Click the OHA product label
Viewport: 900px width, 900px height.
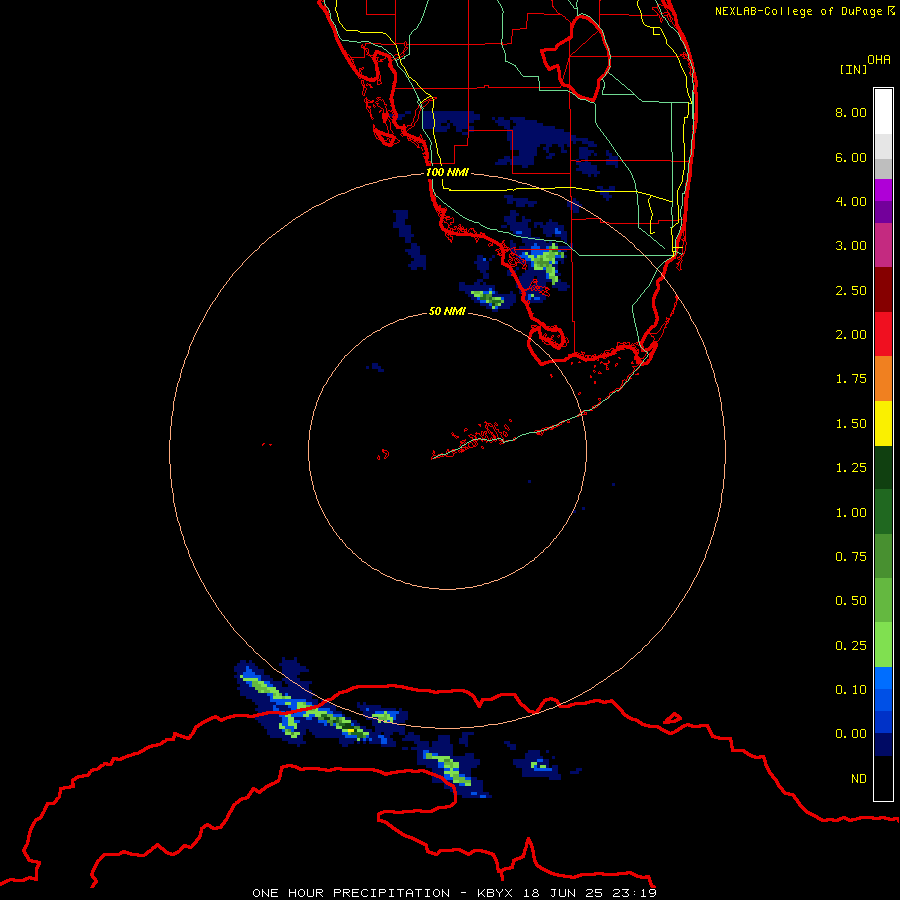pos(879,60)
